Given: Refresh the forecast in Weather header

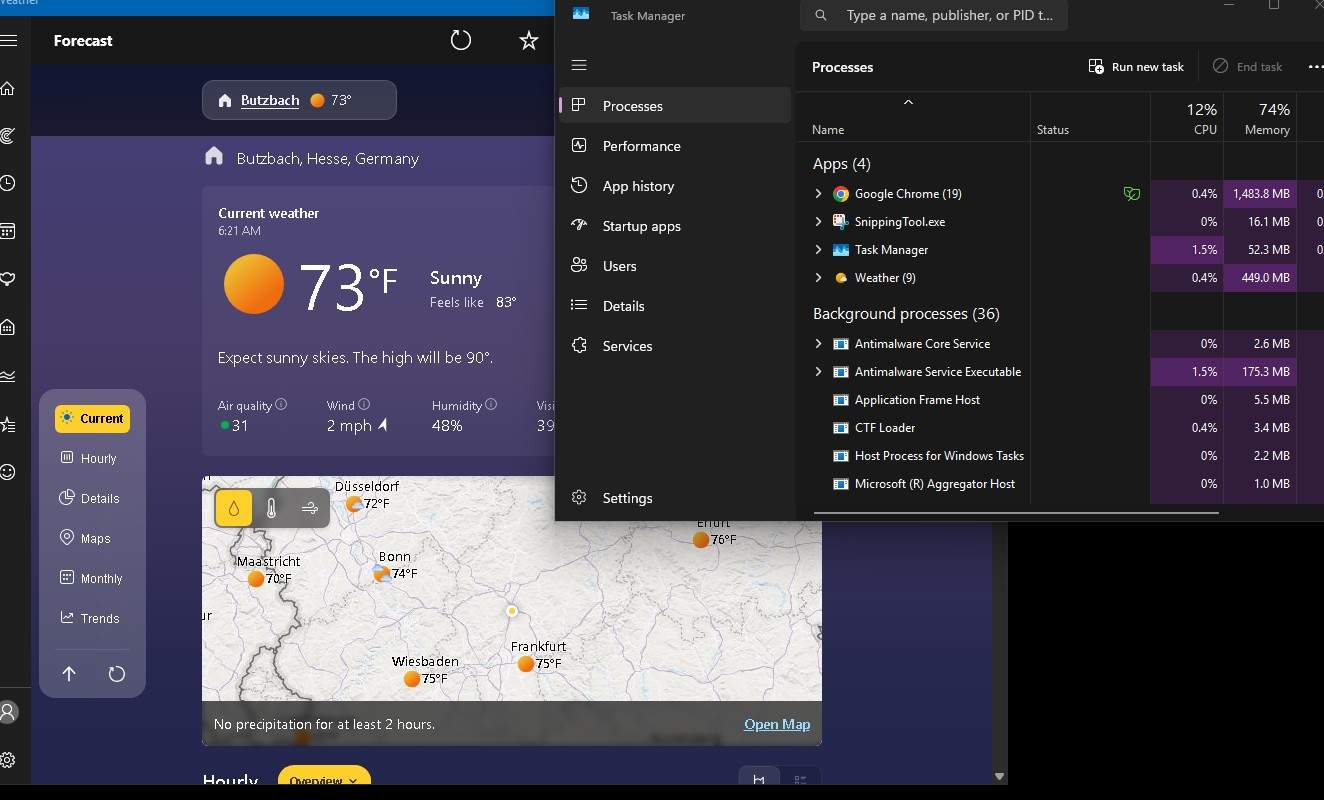Looking at the screenshot, I should [460, 40].
